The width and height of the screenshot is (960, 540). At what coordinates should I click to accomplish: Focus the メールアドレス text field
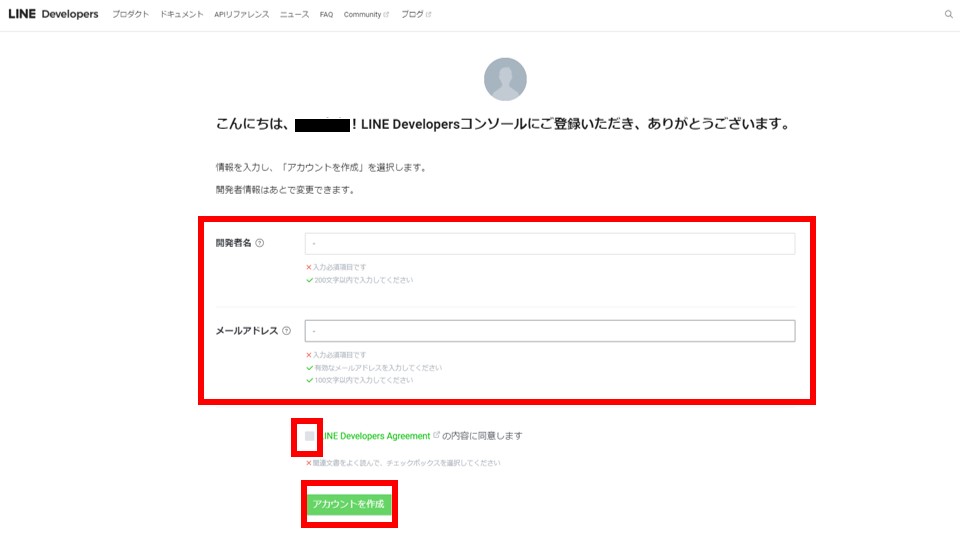point(549,331)
